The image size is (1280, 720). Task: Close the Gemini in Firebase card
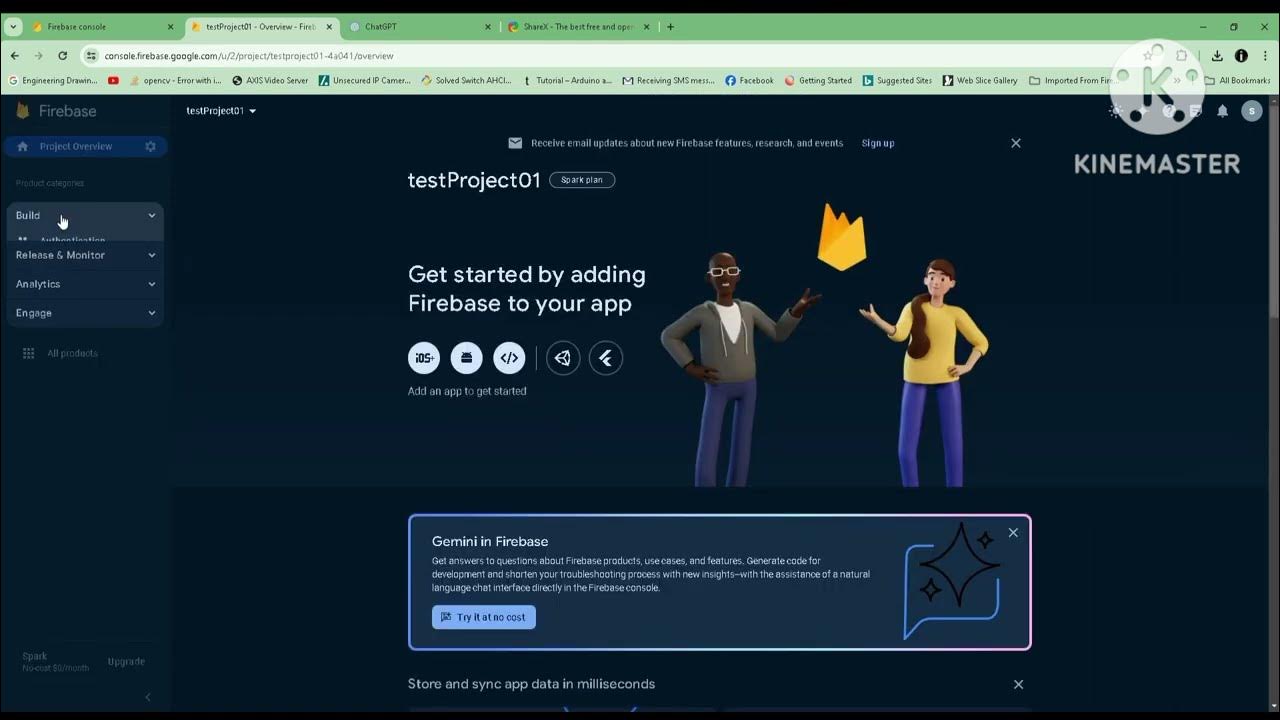(1013, 533)
